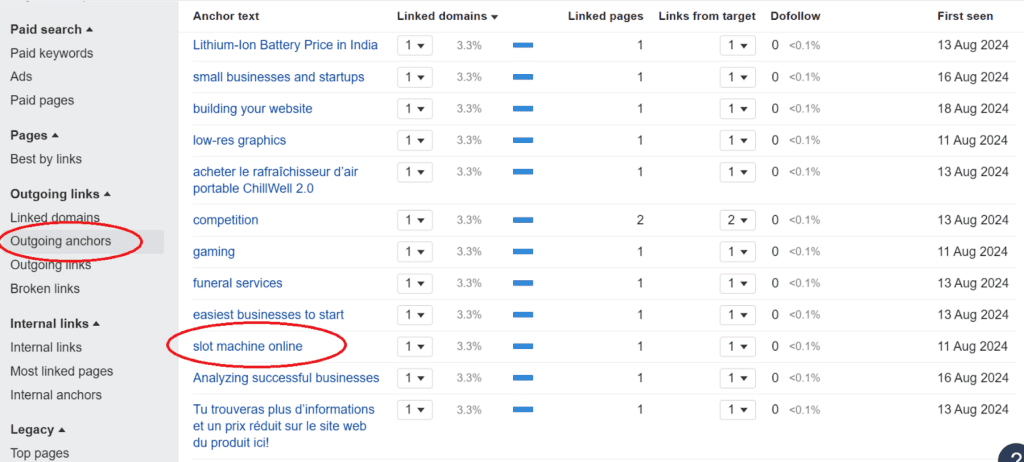Open Most linked pages report
Image resolution: width=1024 pixels, height=462 pixels.
point(61,371)
